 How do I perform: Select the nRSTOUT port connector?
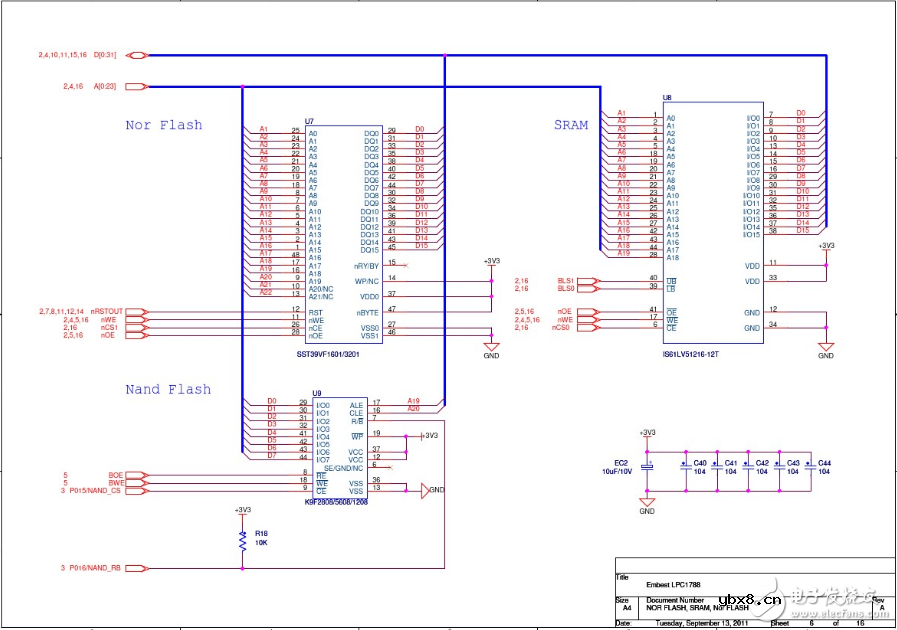(137, 312)
